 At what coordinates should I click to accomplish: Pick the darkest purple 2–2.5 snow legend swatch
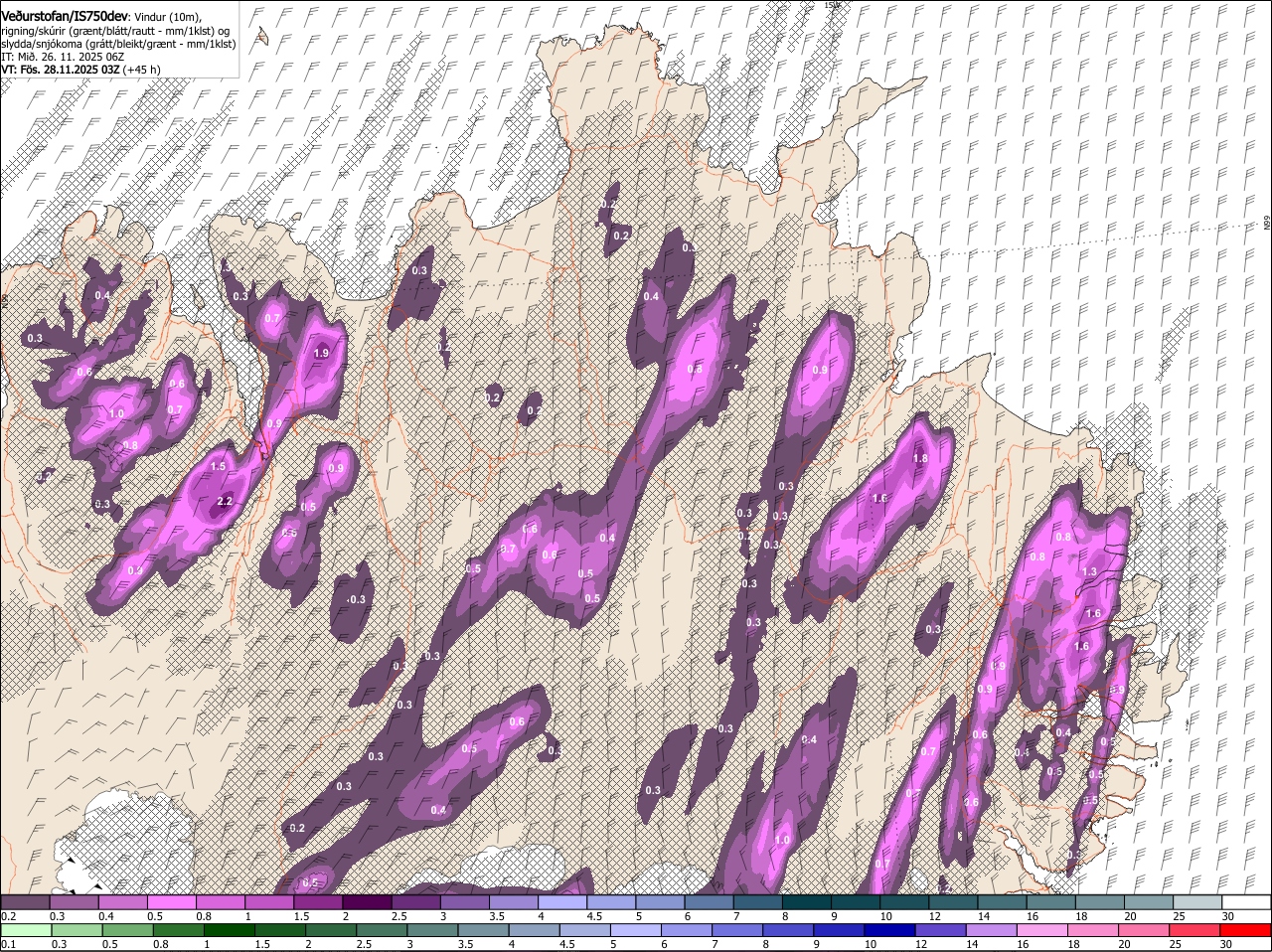366,901
